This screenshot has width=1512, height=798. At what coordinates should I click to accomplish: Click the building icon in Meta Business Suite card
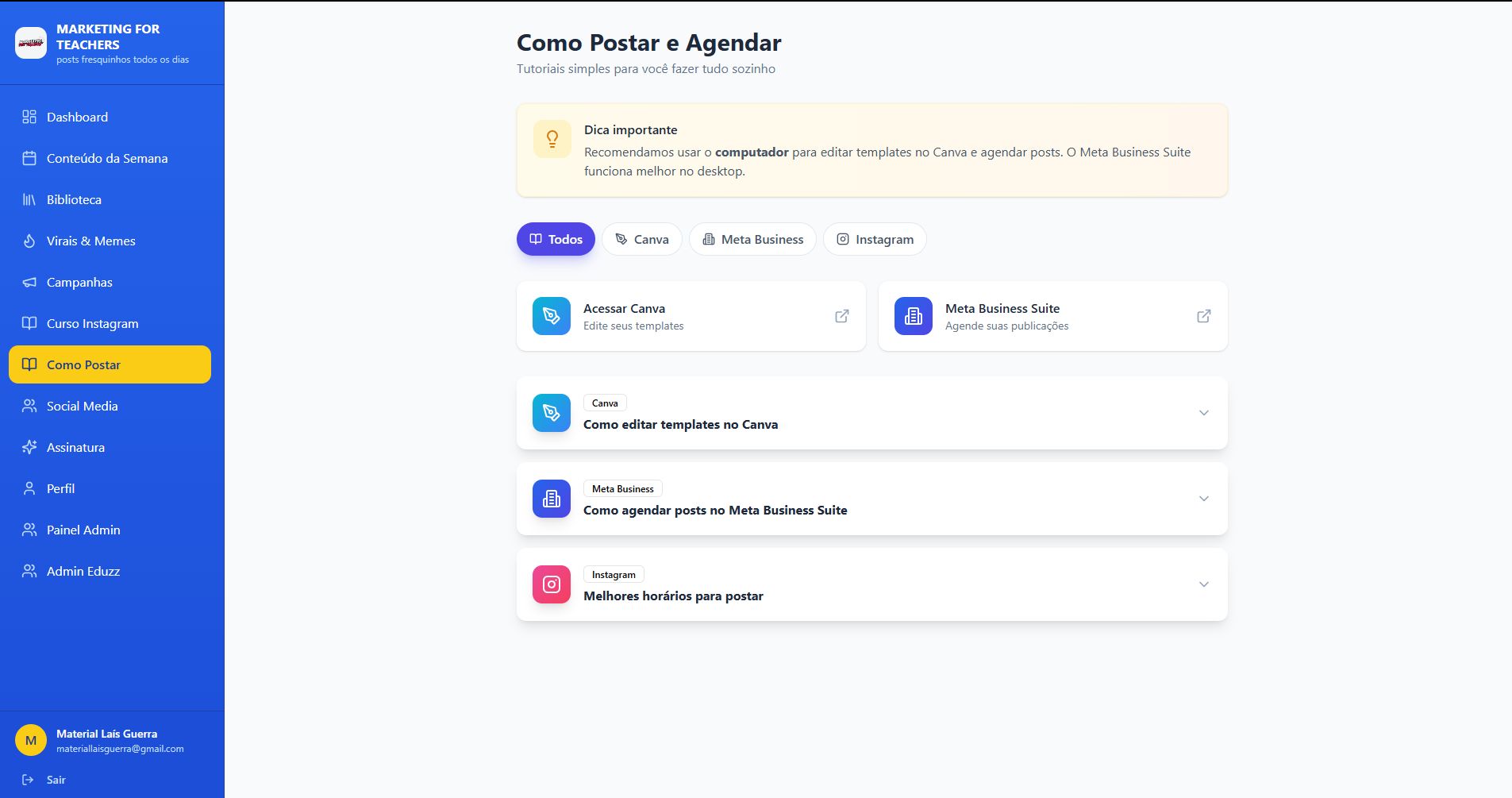[914, 316]
